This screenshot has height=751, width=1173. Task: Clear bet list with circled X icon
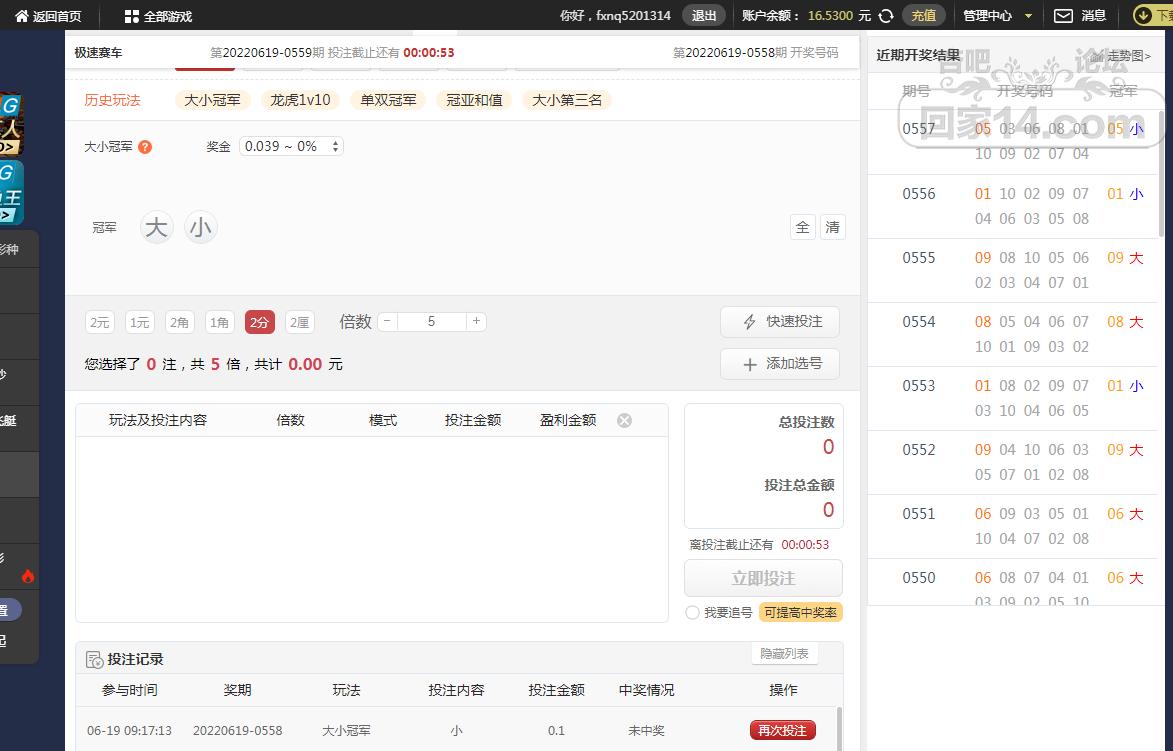point(624,420)
